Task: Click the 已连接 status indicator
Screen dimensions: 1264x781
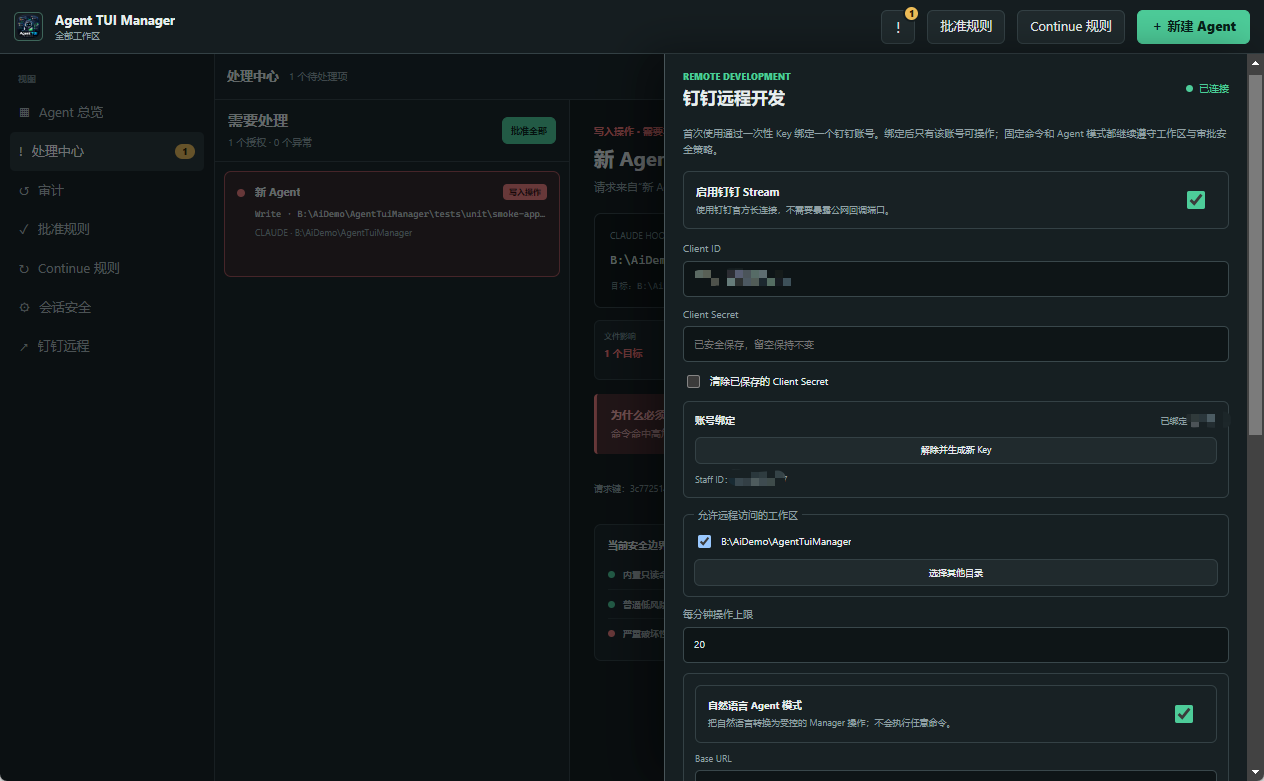Action: tap(1207, 89)
